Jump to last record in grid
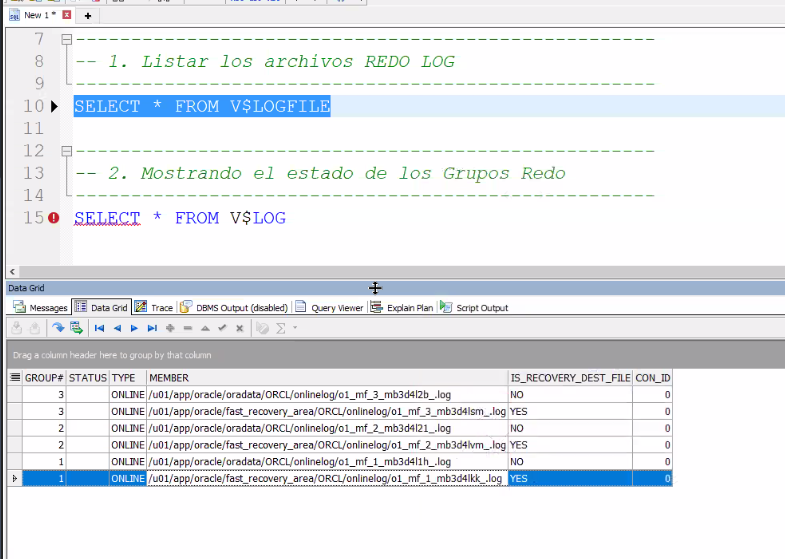The height and width of the screenshot is (559, 785). click(152, 328)
